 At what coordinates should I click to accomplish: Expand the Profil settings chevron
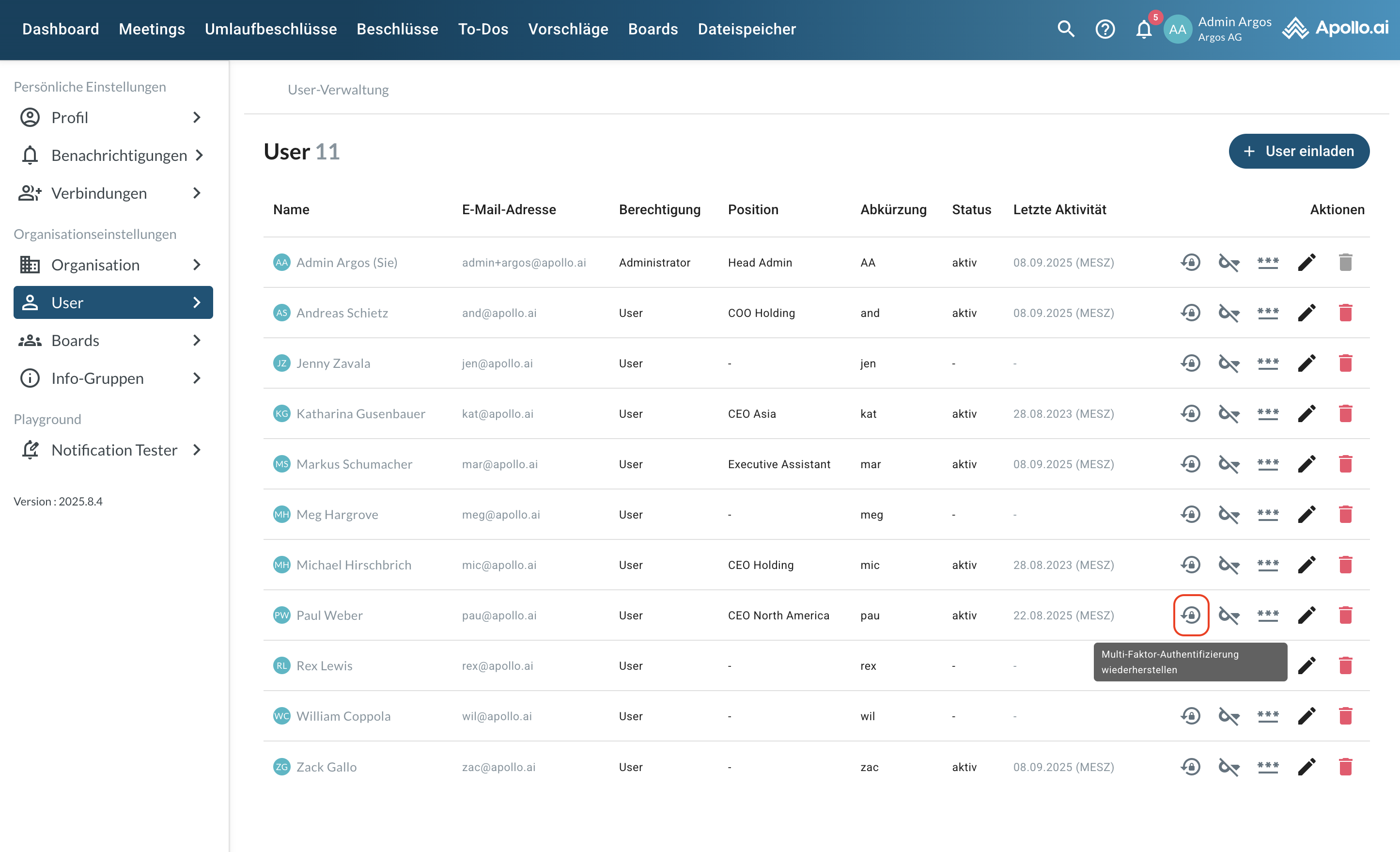[x=197, y=118]
